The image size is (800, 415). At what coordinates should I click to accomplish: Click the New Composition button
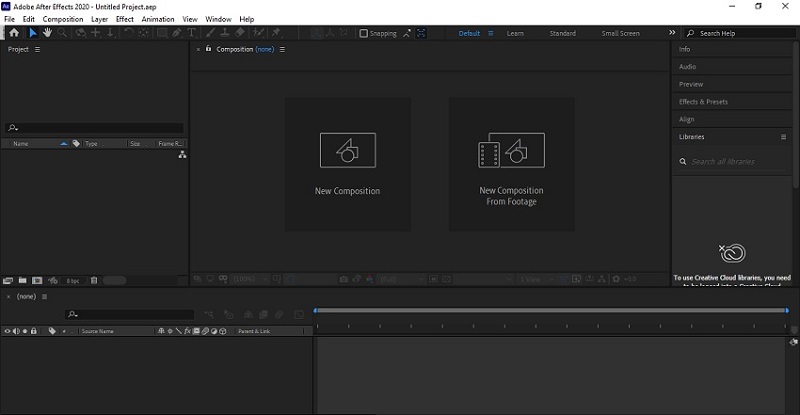click(347, 164)
